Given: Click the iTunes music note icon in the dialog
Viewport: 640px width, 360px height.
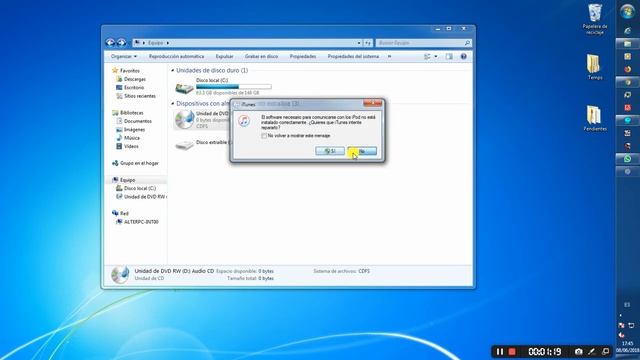Looking at the screenshot, I should tap(244, 121).
